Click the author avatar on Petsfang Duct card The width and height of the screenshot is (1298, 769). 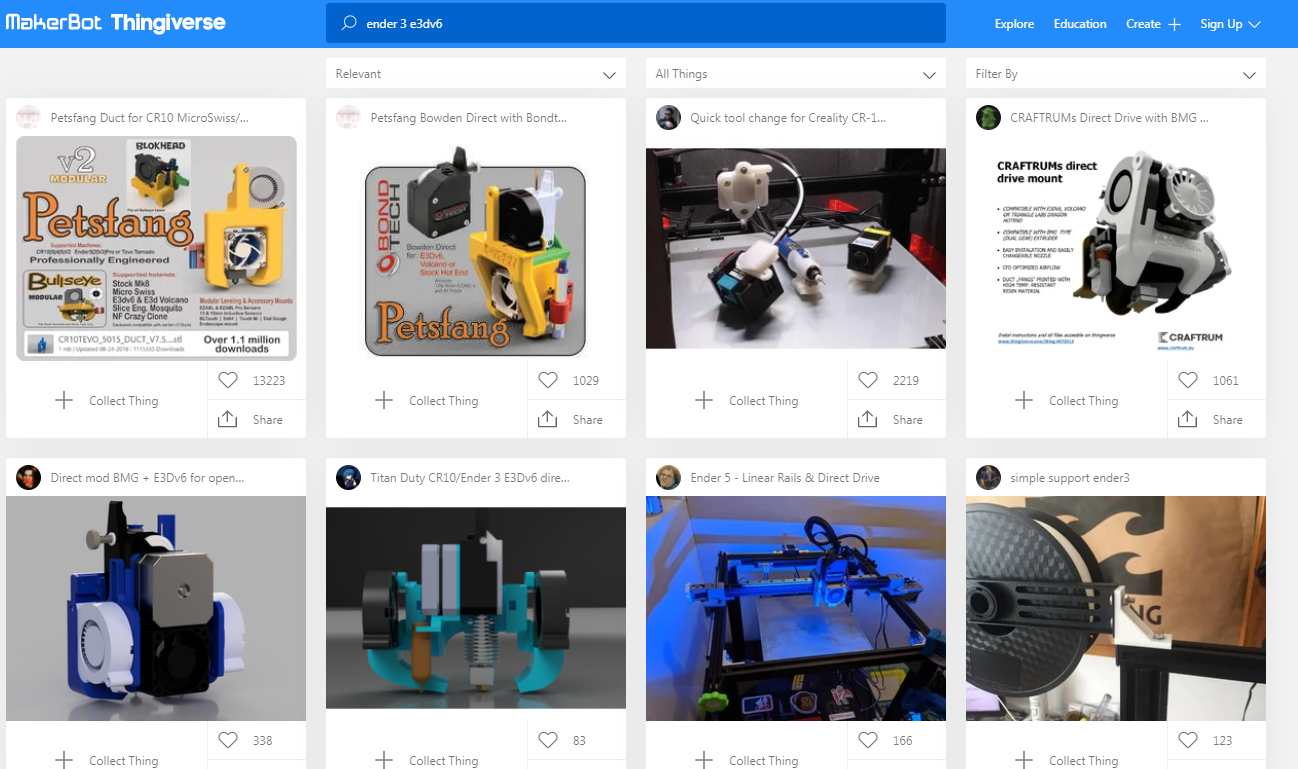28,117
